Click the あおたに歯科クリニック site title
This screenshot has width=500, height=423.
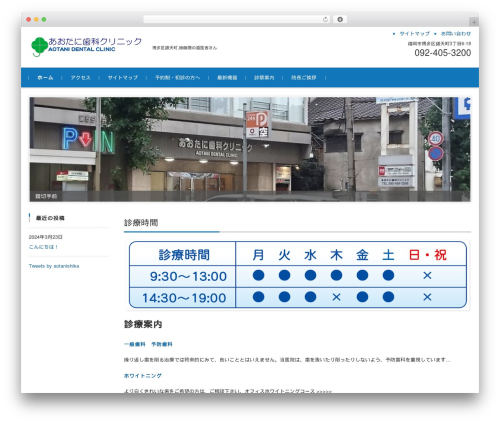point(95,42)
